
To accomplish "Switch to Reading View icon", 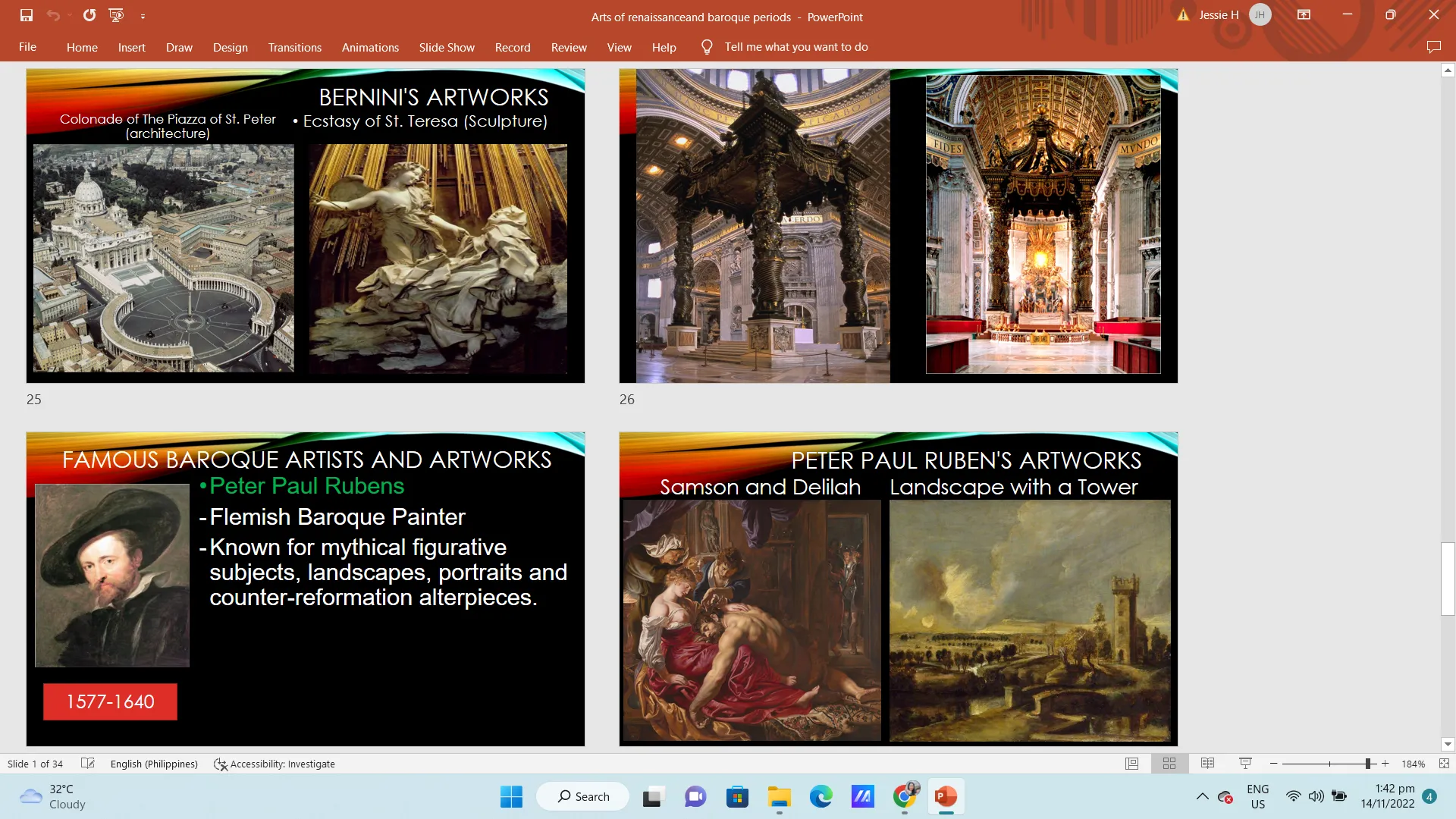I will pos(1207,764).
